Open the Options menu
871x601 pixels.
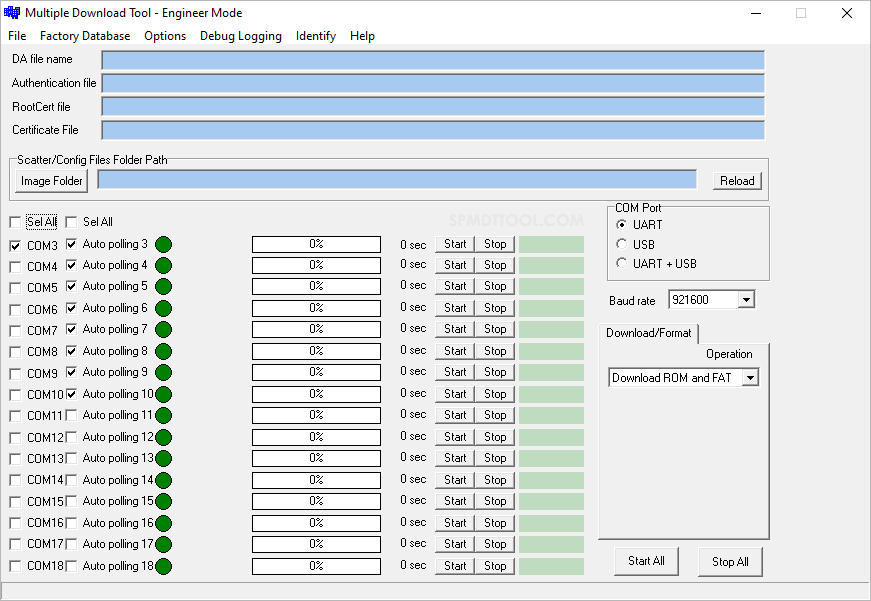point(165,36)
